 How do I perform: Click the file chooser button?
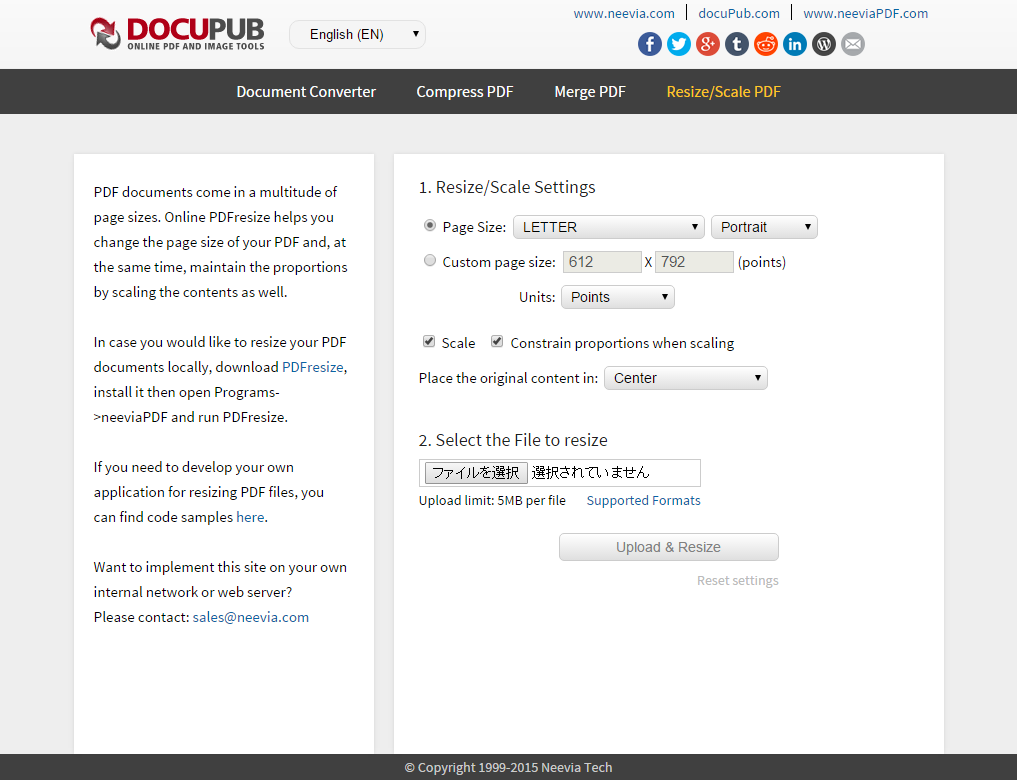pyautogui.click(x=475, y=473)
